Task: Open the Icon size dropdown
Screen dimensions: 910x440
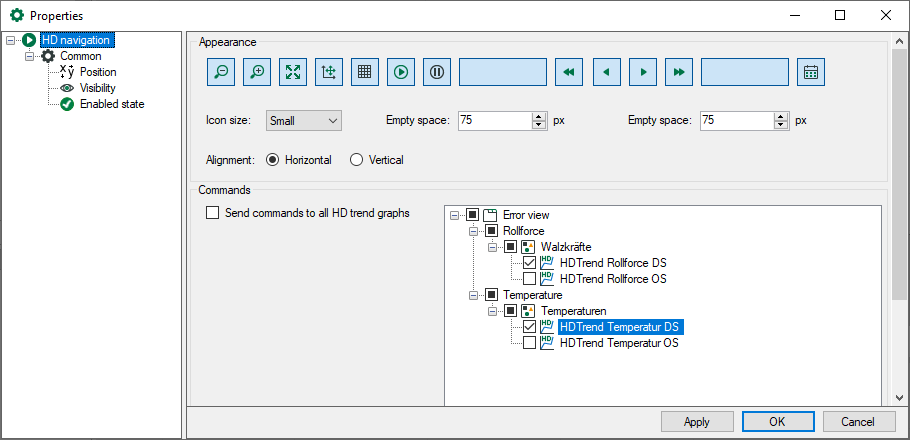Action: 304,120
